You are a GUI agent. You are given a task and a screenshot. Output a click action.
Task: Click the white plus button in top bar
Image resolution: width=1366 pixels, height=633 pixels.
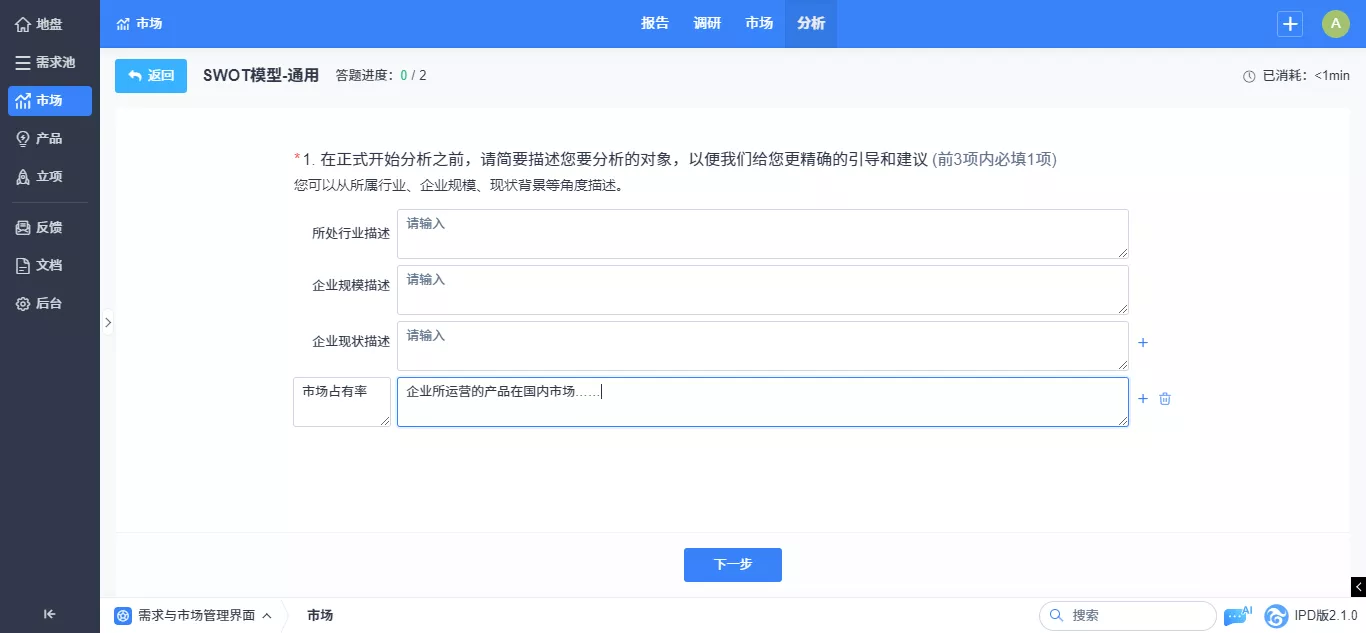[x=1290, y=24]
